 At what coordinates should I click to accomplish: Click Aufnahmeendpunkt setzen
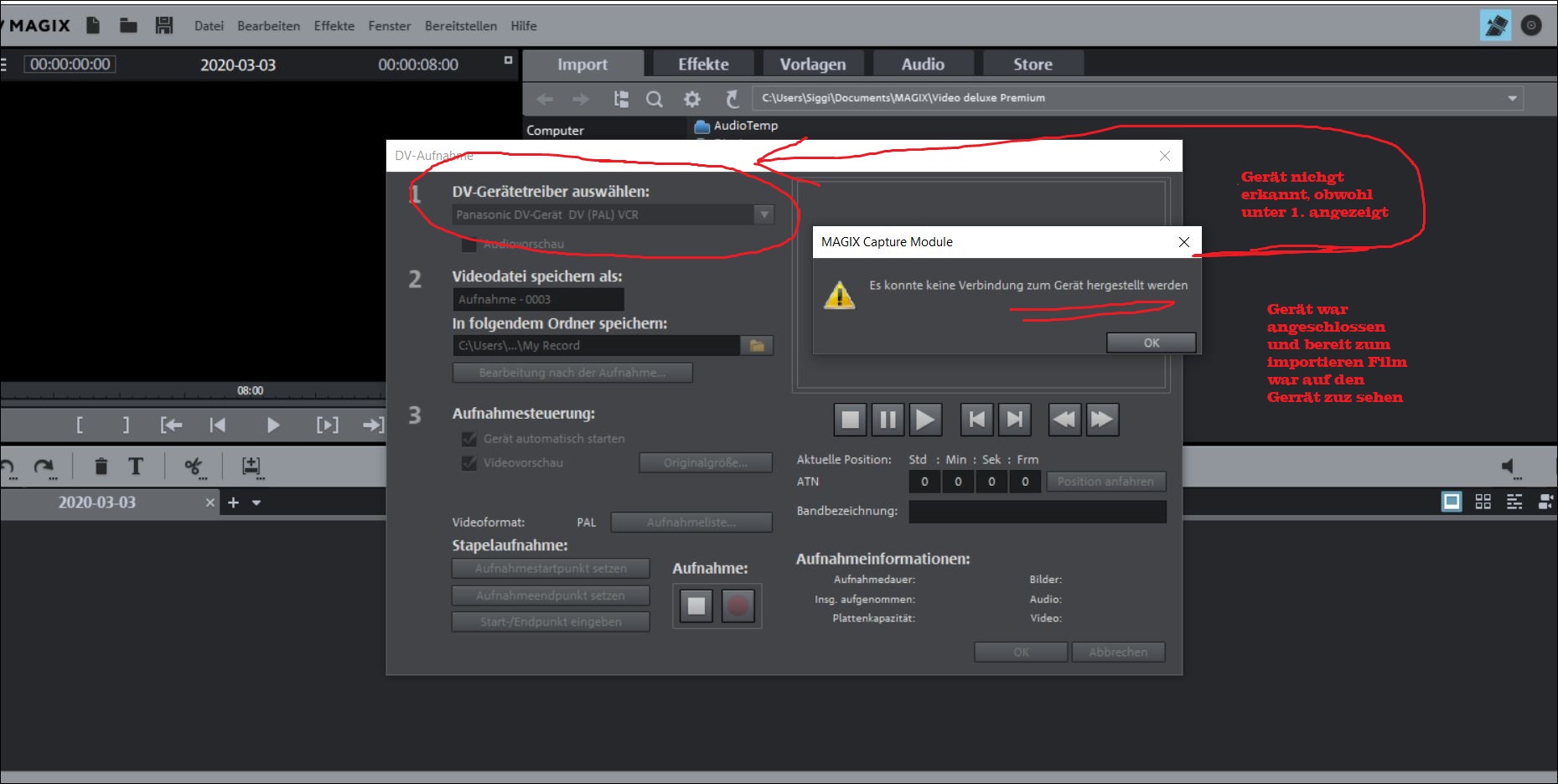coord(551,596)
